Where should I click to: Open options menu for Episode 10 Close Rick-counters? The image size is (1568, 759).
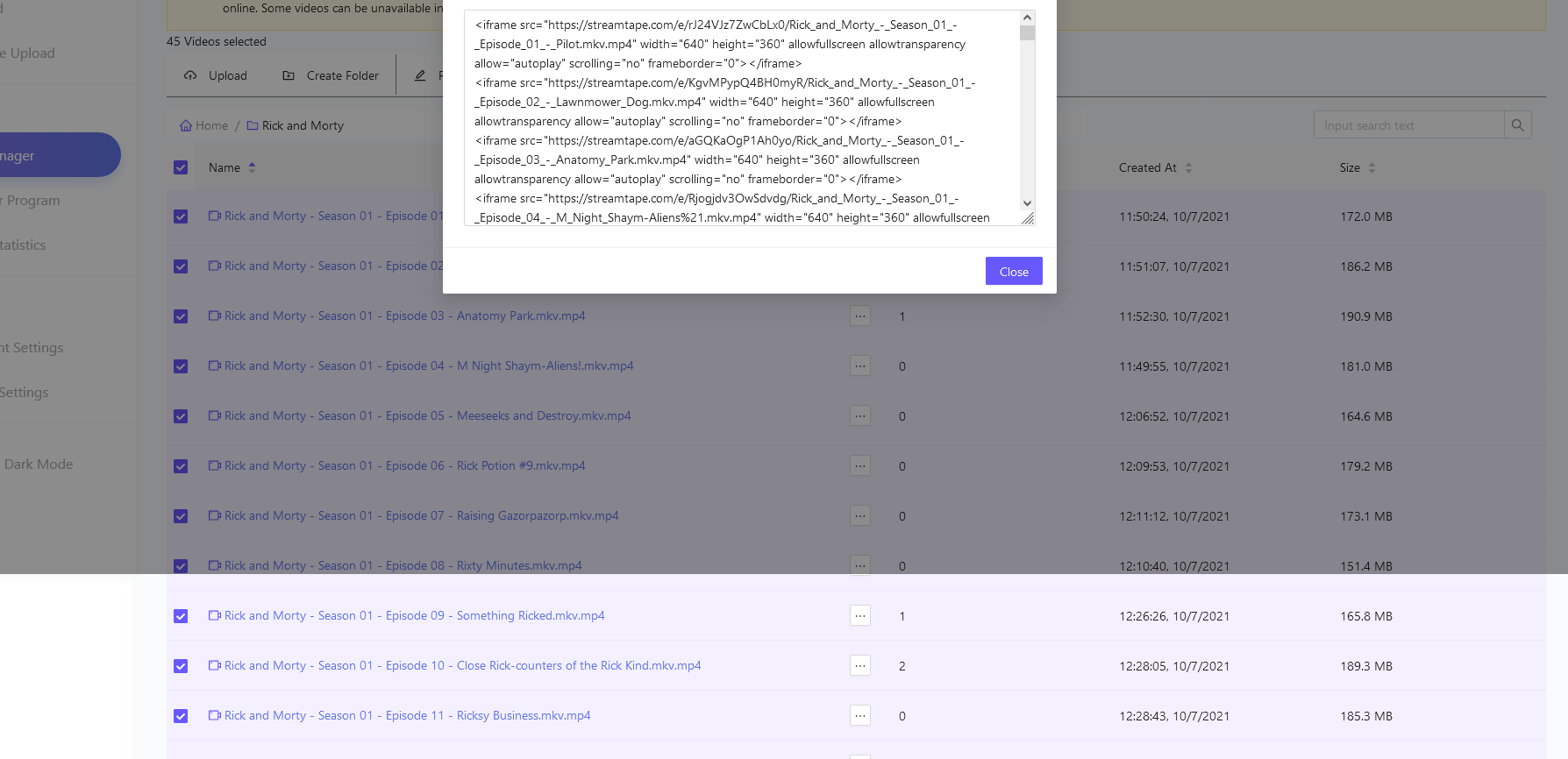(x=860, y=665)
